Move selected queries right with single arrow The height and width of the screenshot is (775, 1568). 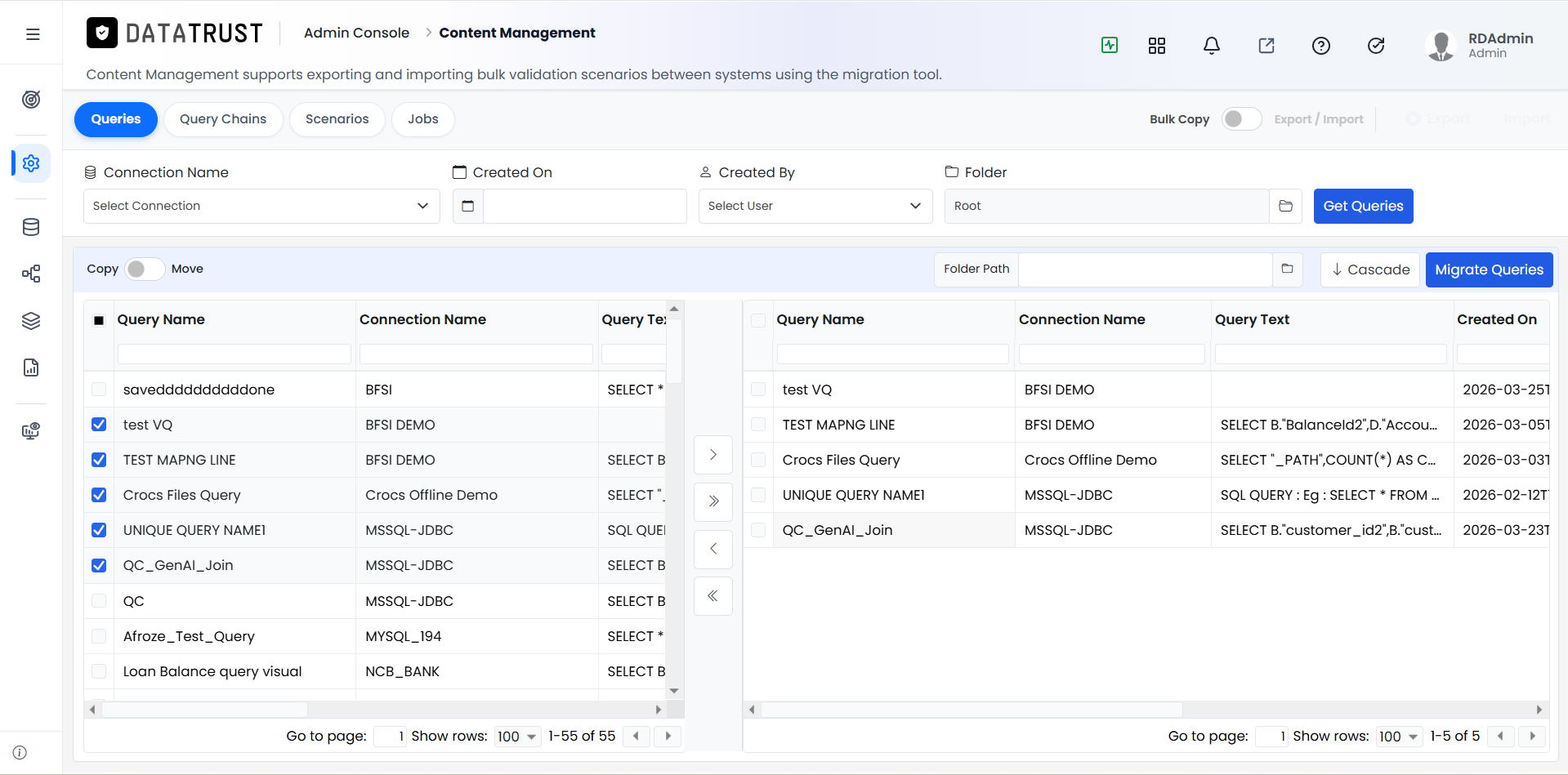pos(713,455)
